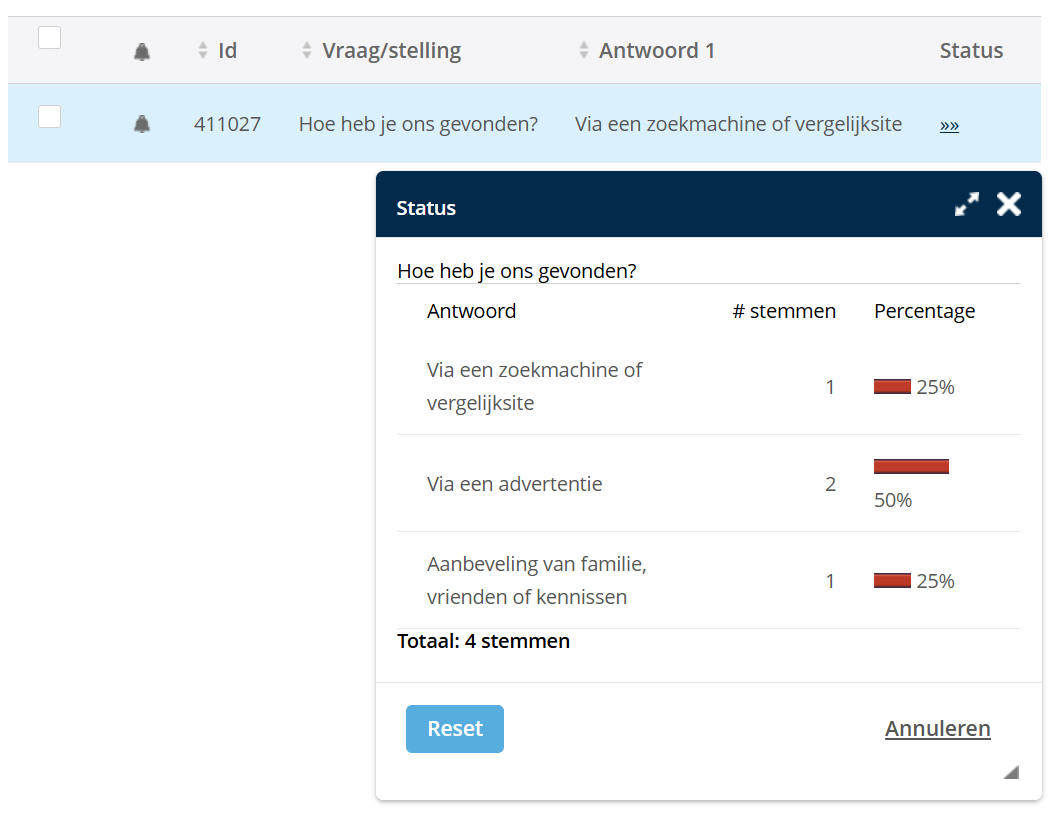
Task: Click 'Via een advertentie' answer in dialog
Action: [x=515, y=484]
